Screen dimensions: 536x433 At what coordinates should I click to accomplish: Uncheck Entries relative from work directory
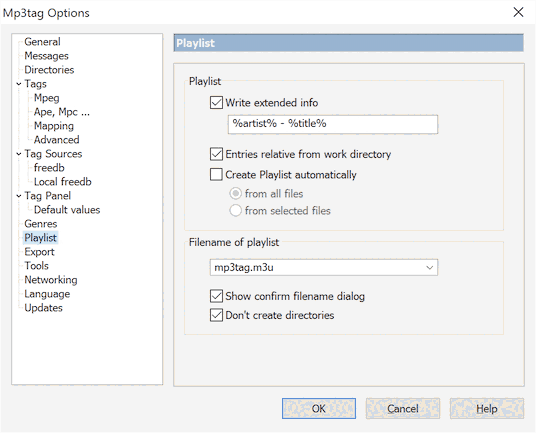pos(216,154)
